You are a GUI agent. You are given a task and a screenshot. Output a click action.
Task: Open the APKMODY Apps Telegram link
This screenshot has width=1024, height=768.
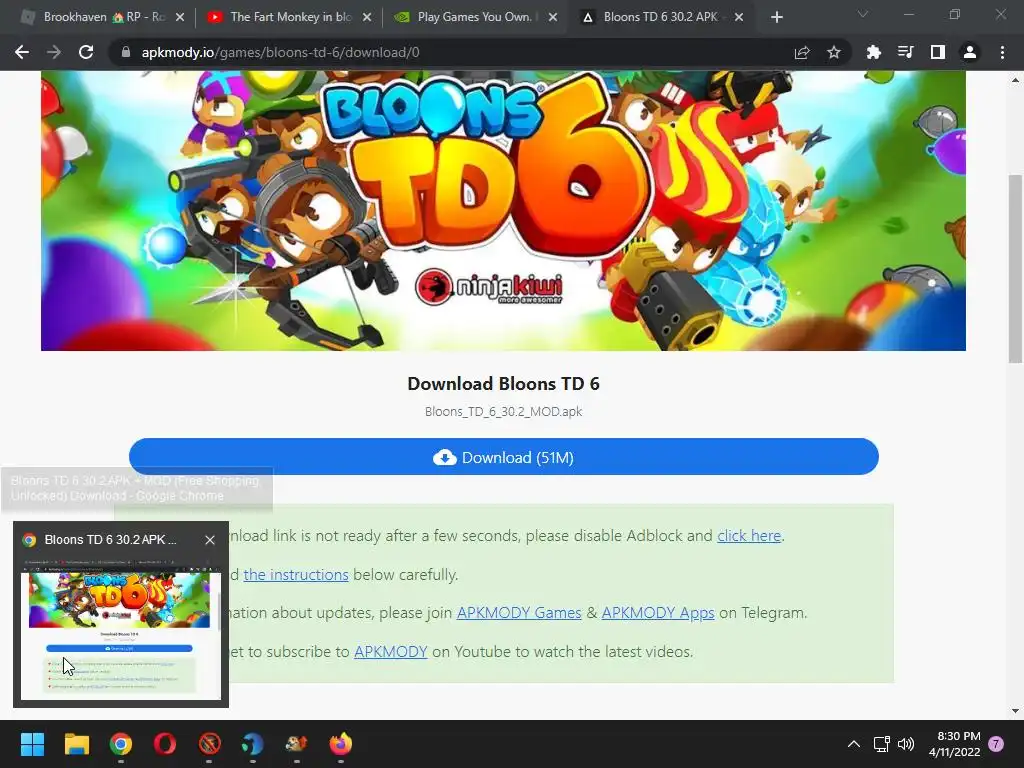pyautogui.click(x=658, y=613)
